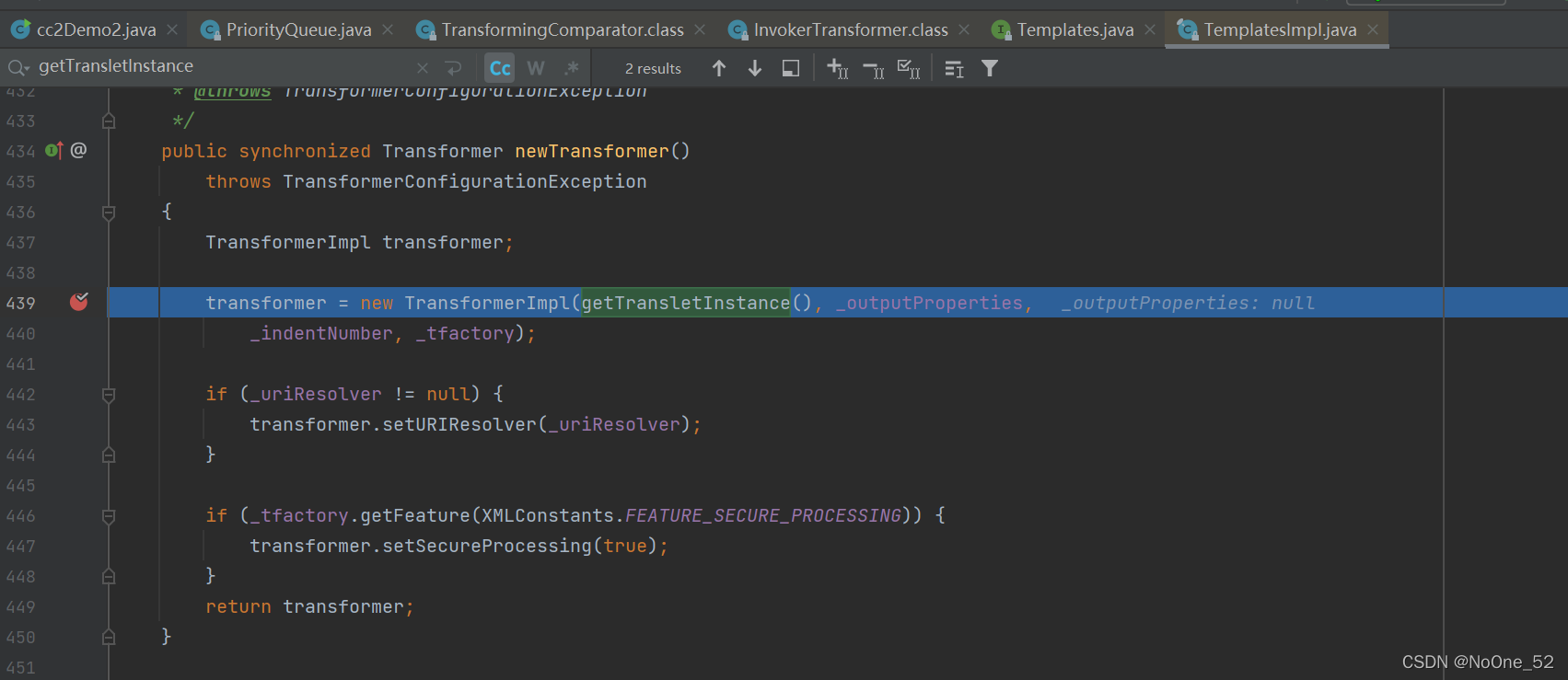
Task: Close the PriorityQueue.java tab
Action: pyautogui.click(x=388, y=30)
